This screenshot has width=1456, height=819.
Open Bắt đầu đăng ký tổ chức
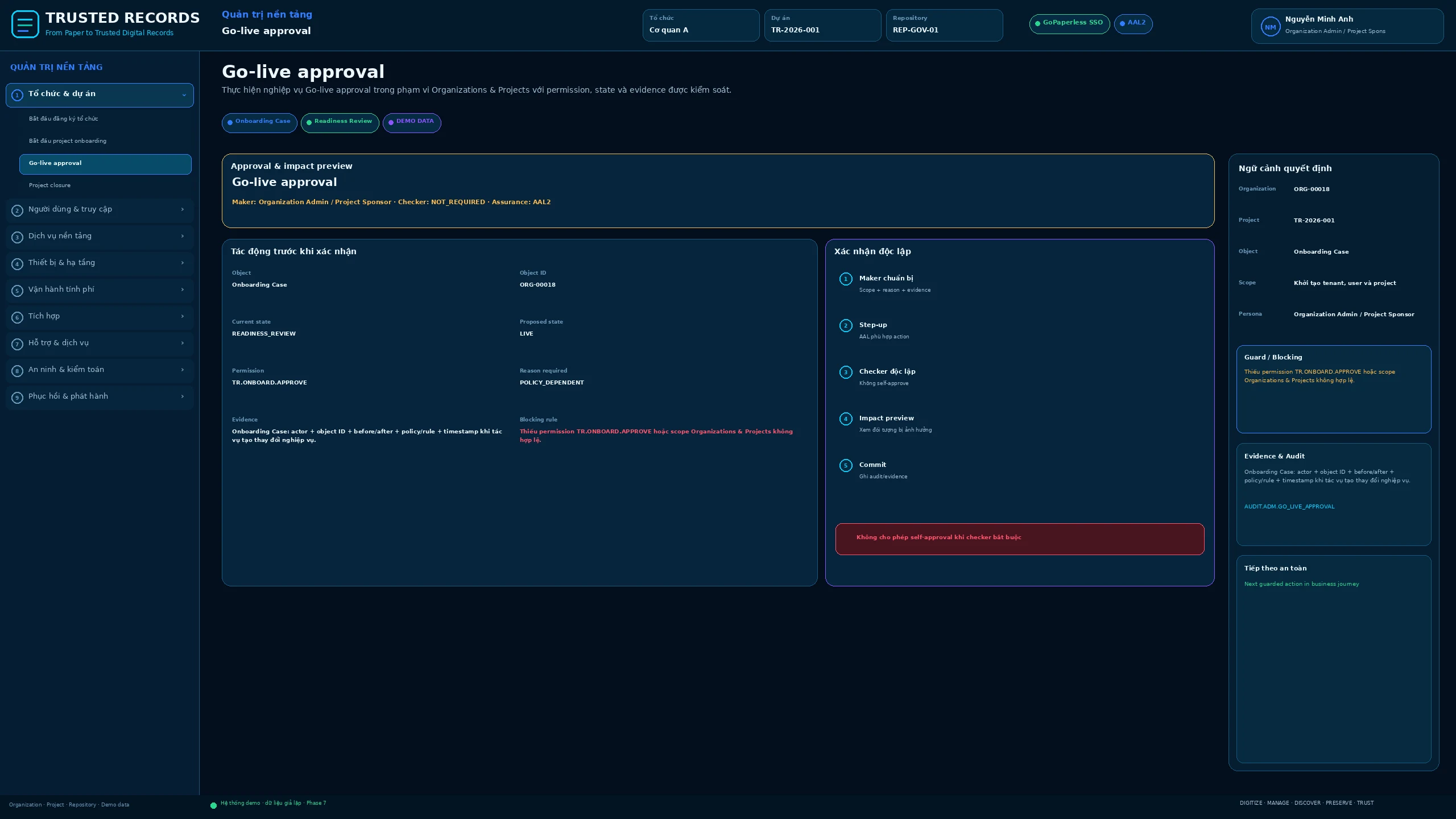pos(105,119)
